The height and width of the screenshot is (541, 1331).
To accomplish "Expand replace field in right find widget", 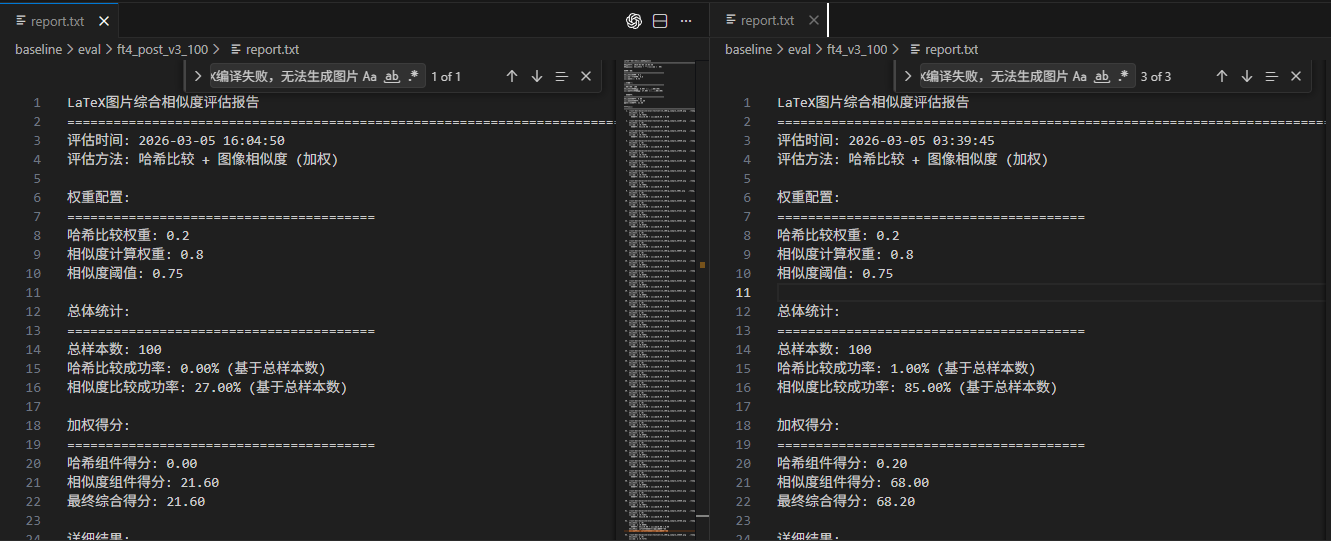I will (x=907, y=76).
